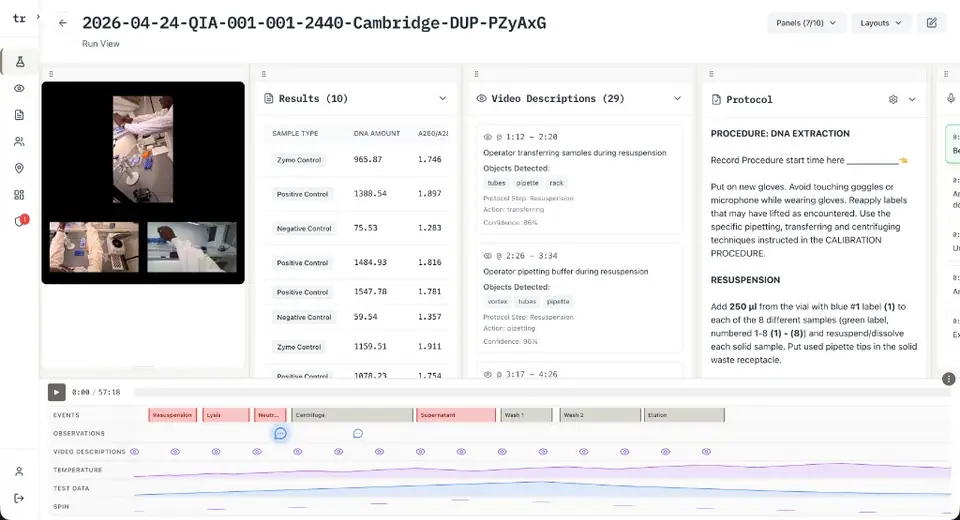Click the 'vortex' detected object tag
The width and height of the screenshot is (960, 520).
click(x=498, y=301)
